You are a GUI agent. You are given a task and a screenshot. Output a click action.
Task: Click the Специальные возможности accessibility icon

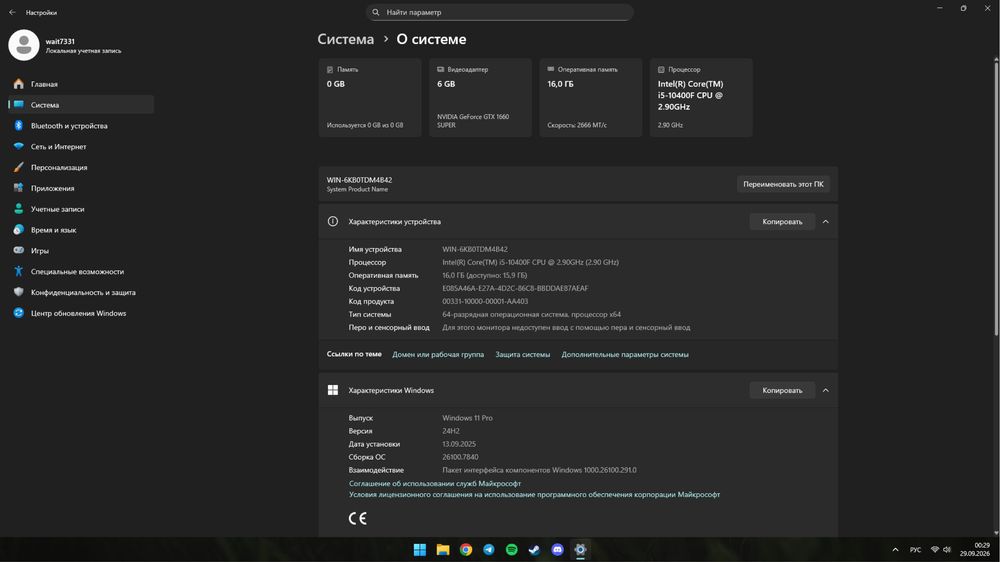coord(18,271)
